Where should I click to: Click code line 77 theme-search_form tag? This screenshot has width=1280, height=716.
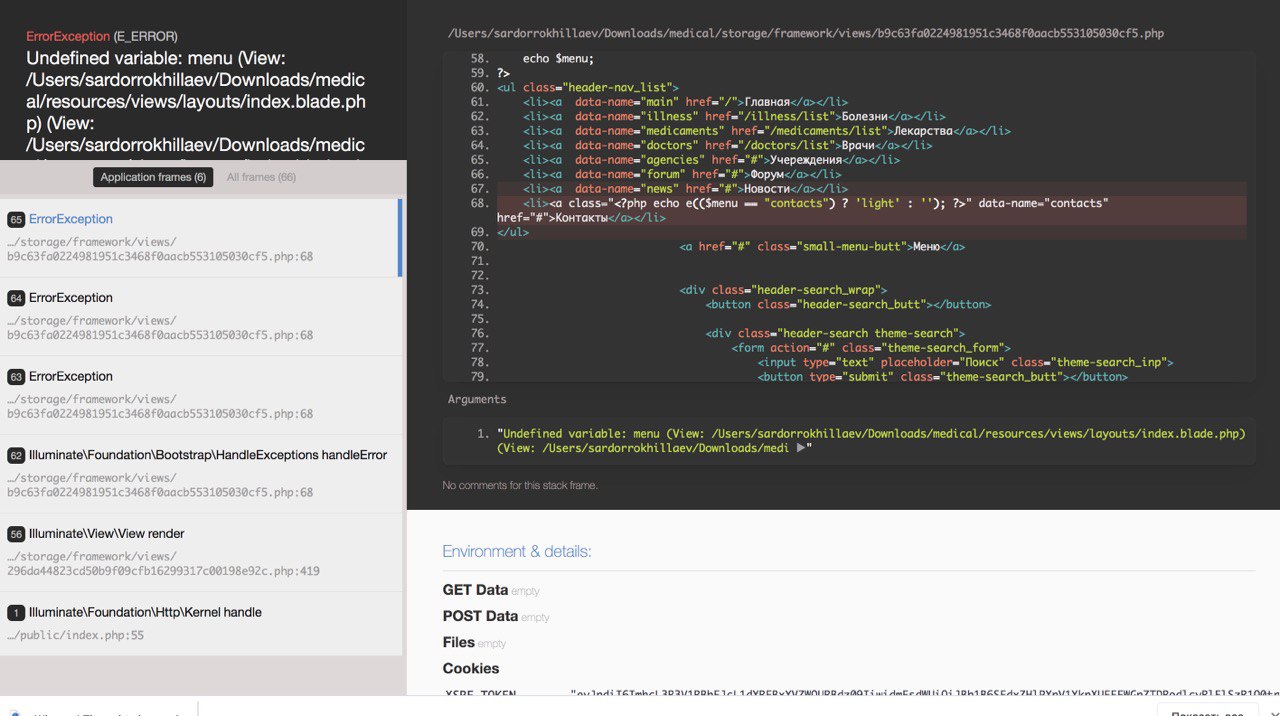(871, 348)
